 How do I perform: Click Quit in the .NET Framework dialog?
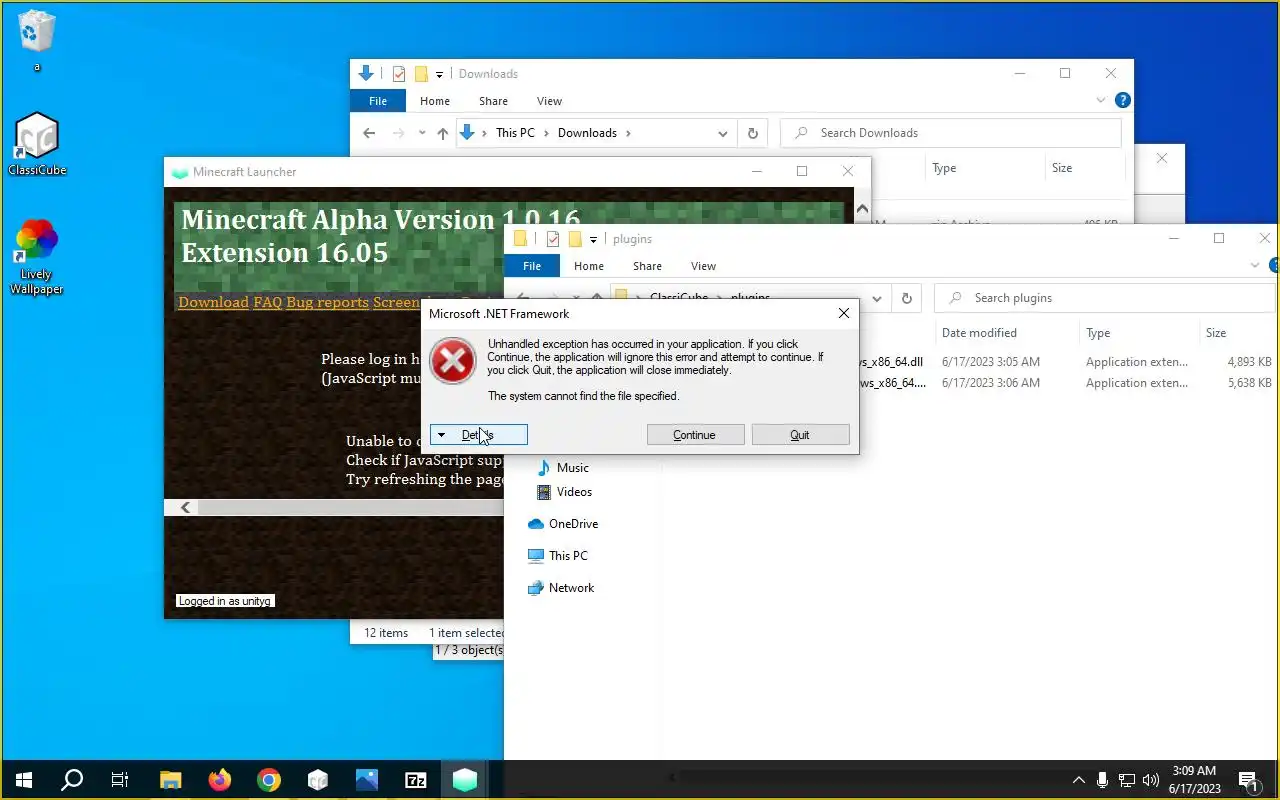[x=800, y=435]
